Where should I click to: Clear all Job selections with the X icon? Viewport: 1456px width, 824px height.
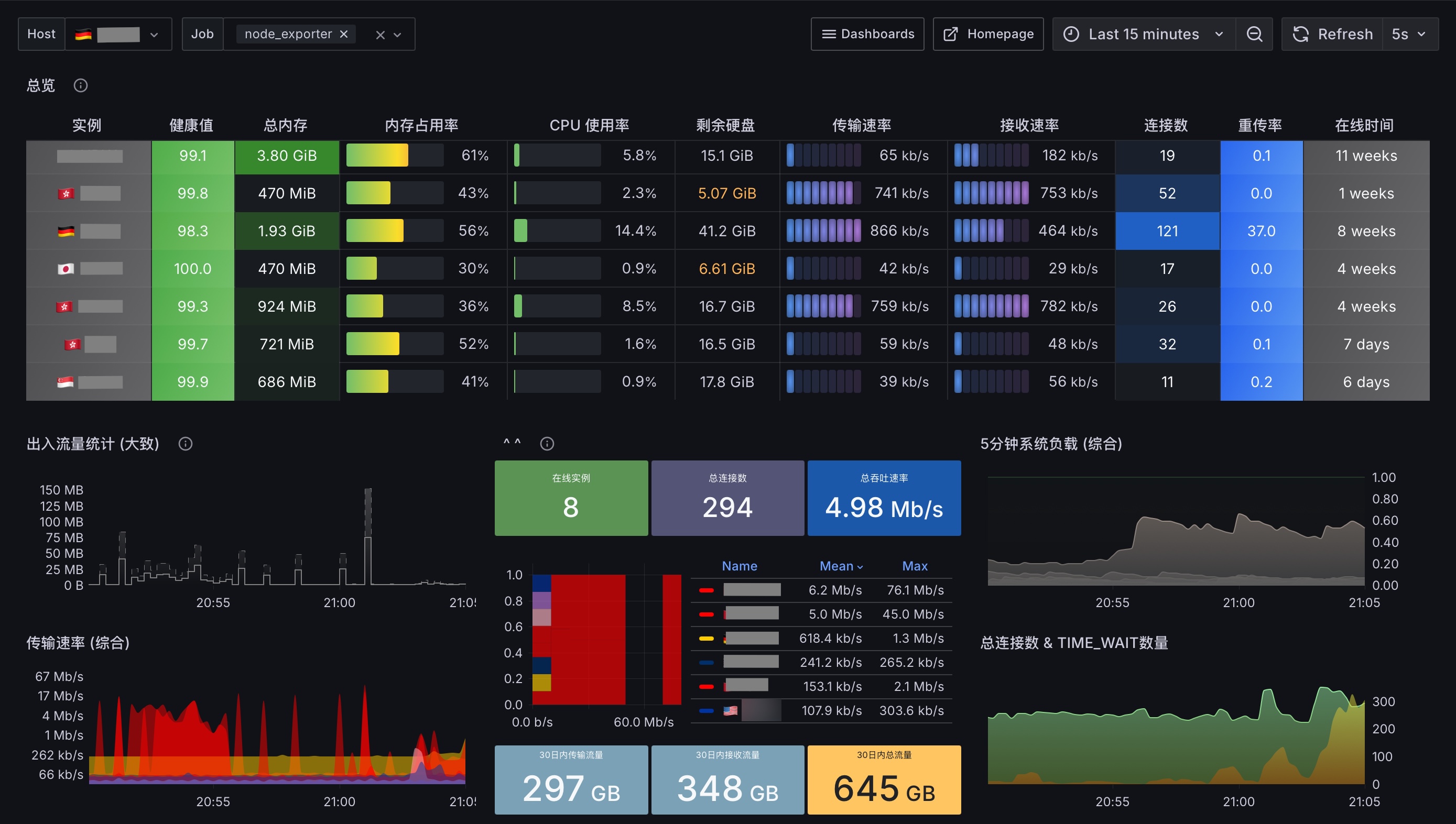[381, 35]
